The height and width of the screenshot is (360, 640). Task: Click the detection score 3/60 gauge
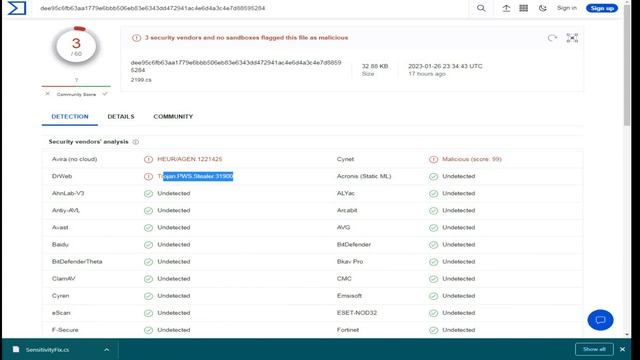coord(76,47)
